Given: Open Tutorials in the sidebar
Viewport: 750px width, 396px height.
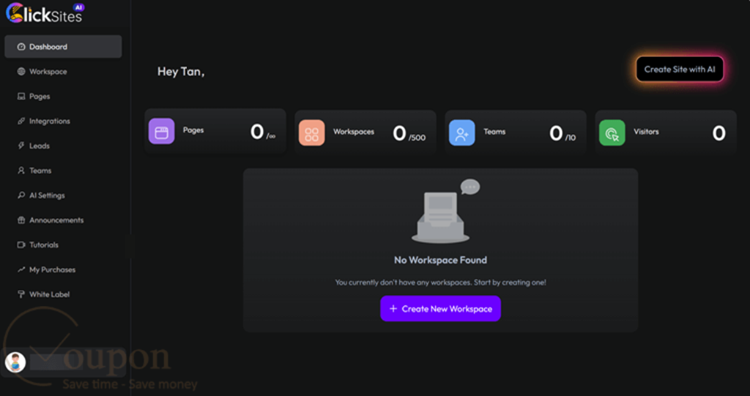Looking at the screenshot, I should 63,245.
